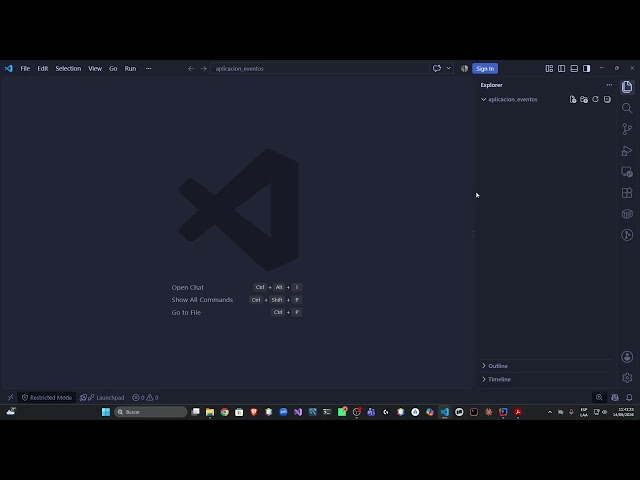Open the View menu
This screenshot has height=480, width=640.
(x=95, y=69)
